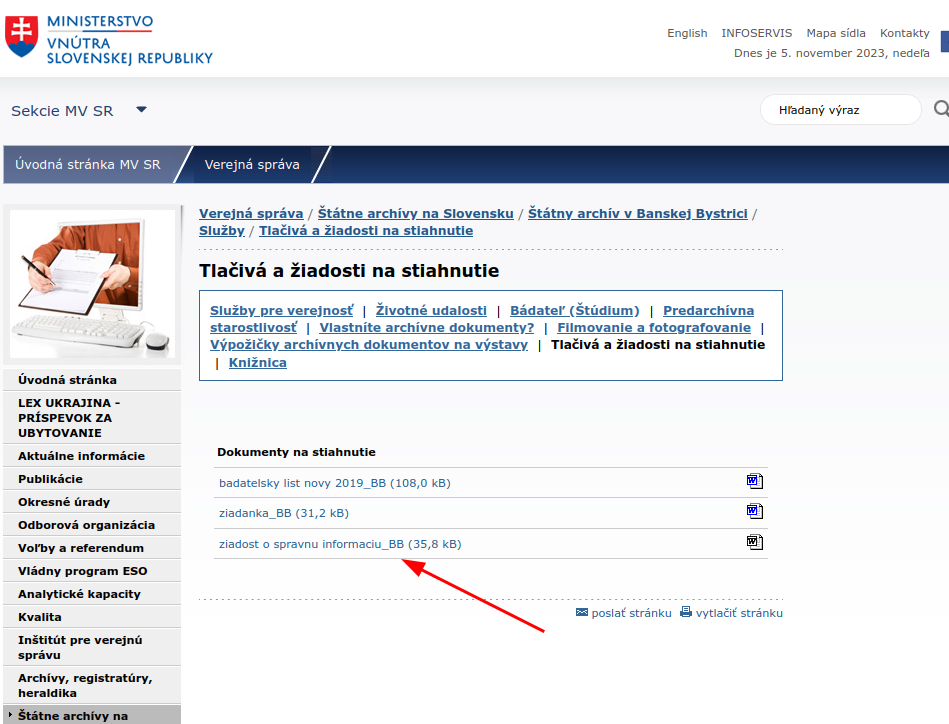Click the search magnifier icon
Viewport: 949px width, 724px height.
(x=940, y=110)
